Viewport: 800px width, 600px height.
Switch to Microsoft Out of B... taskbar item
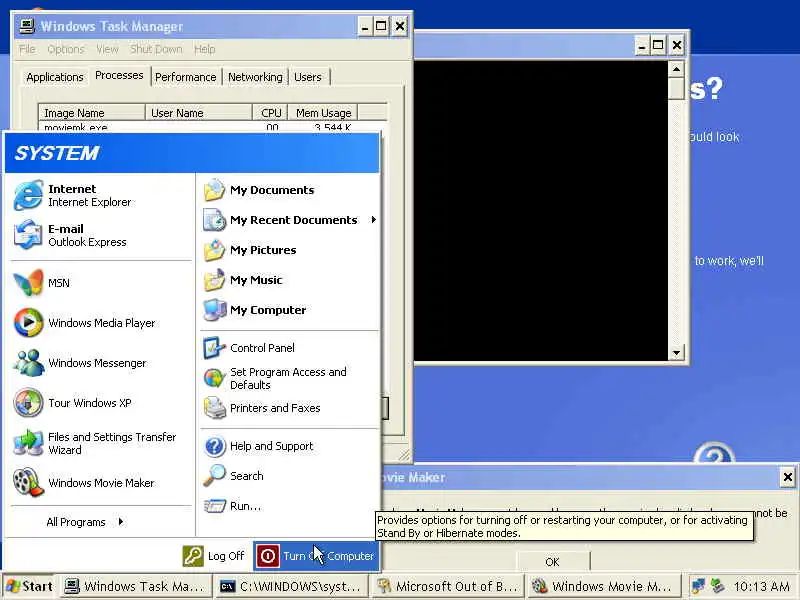(448, 587)
